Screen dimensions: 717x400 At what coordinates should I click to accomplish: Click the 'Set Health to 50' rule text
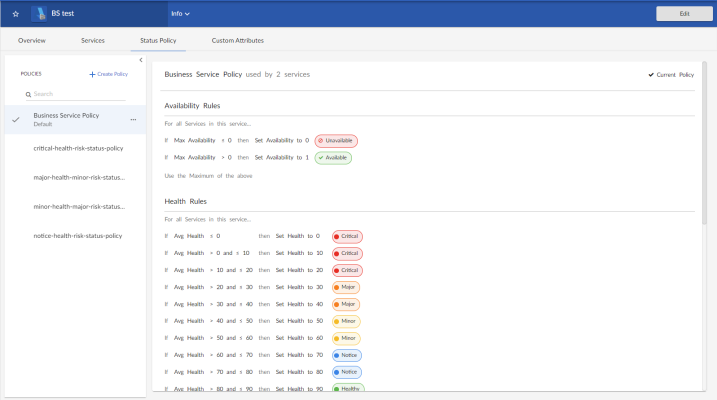pyautogui.click(x=299, y=321)
